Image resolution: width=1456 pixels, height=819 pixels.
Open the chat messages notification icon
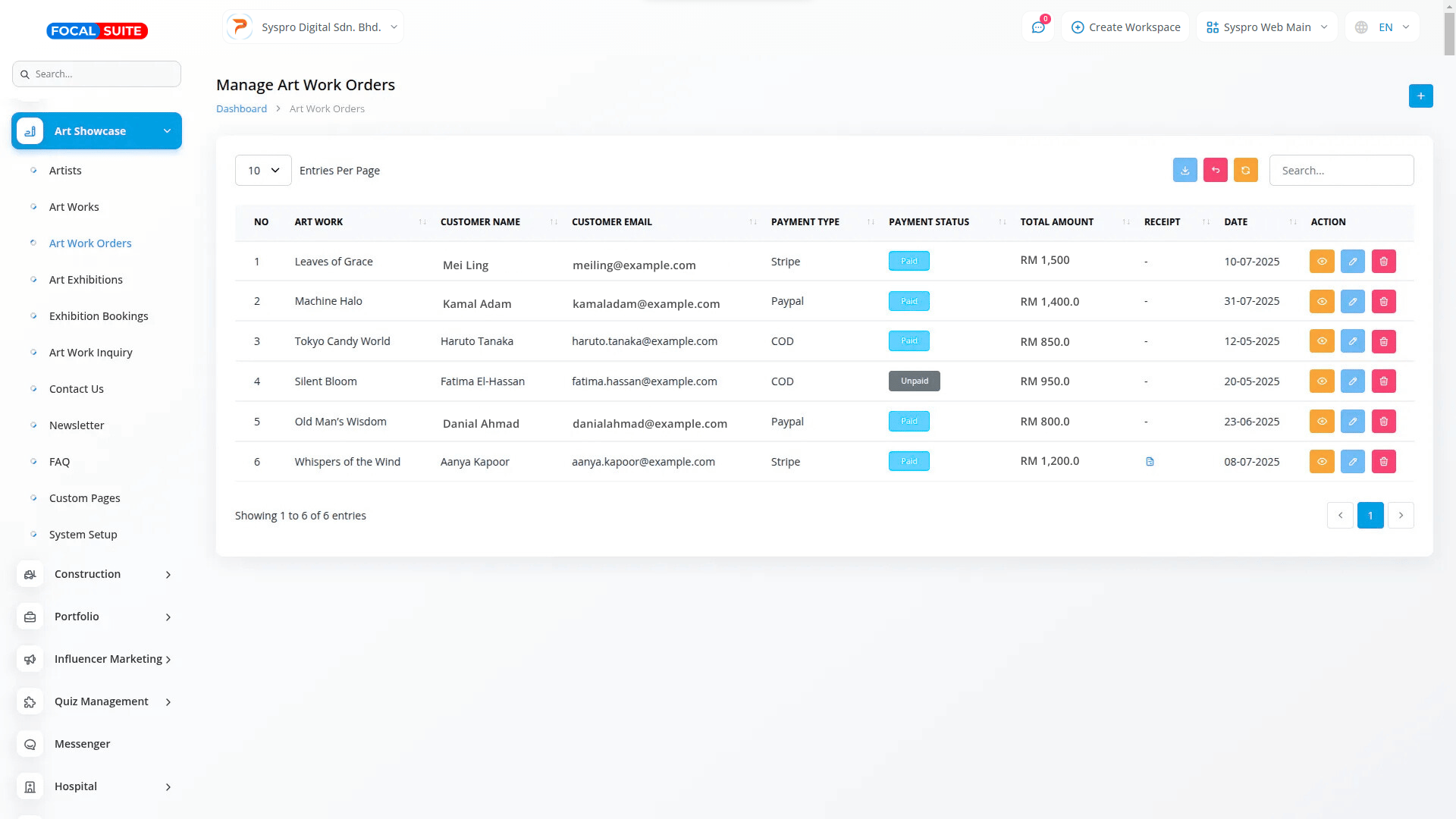click(x=1038, y=27)
